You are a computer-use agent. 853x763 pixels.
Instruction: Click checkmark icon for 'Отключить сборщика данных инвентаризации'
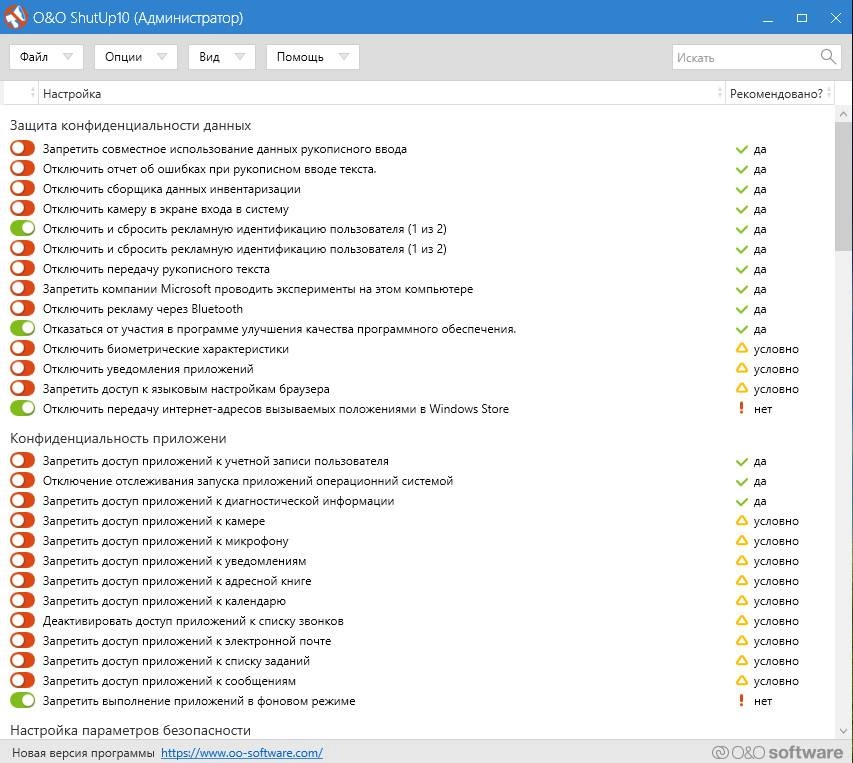coord(741,189)
